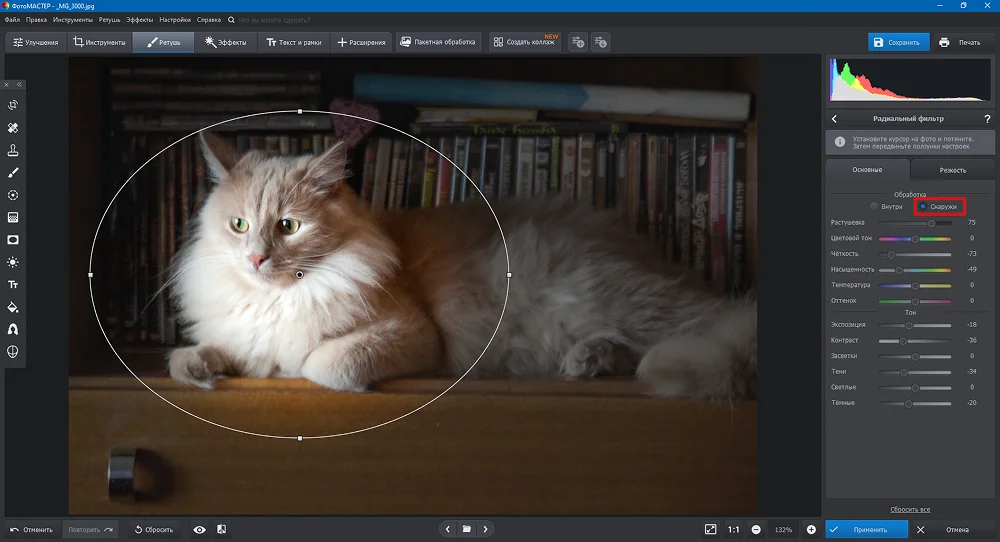Select the Снаружи radio option
Viewport: 1000px width, 542px height.
939,207
